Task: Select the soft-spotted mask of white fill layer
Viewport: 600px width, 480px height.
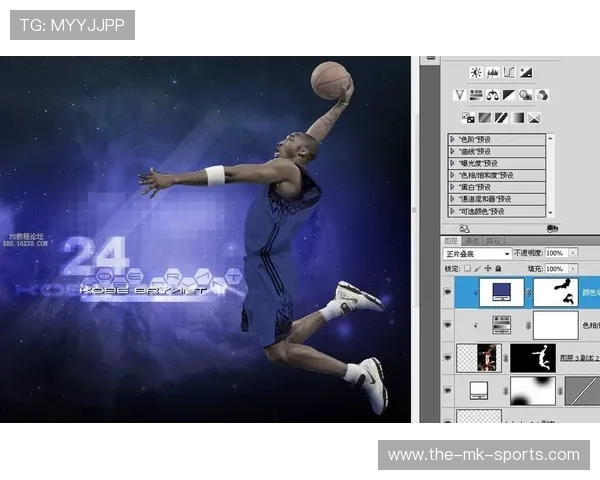Action: (x=533, y=391)
